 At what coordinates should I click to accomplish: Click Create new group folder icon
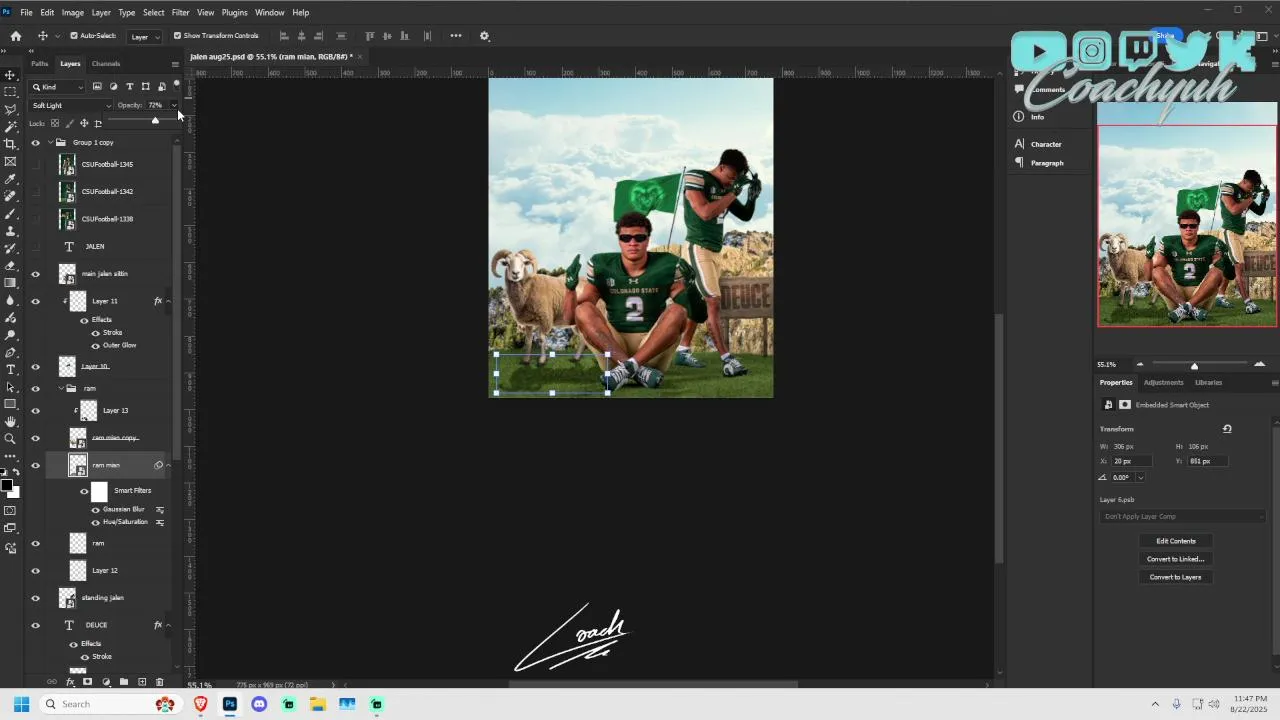click(x=123, y=682)
